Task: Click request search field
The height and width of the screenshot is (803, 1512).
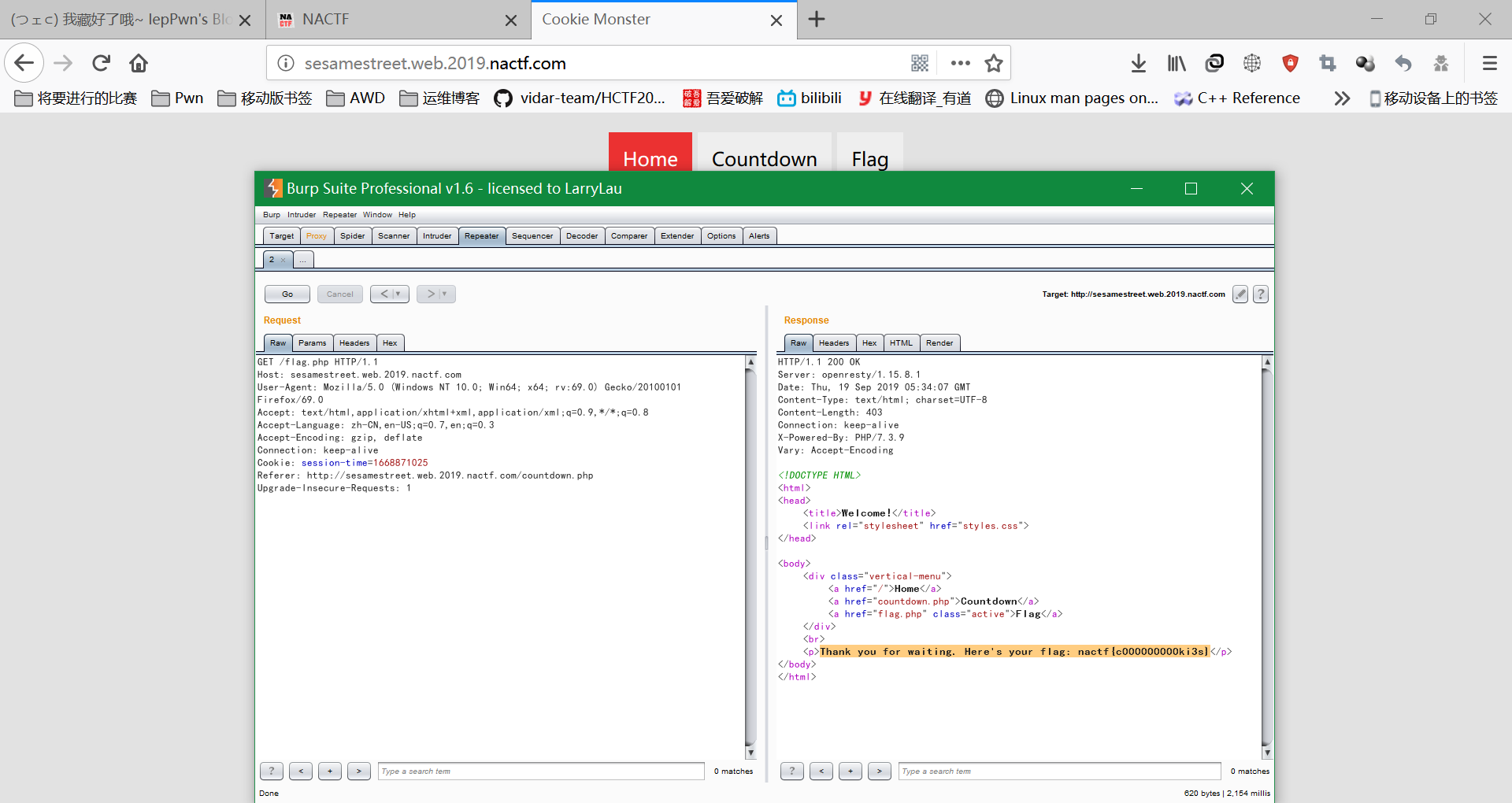Action: 541,772
